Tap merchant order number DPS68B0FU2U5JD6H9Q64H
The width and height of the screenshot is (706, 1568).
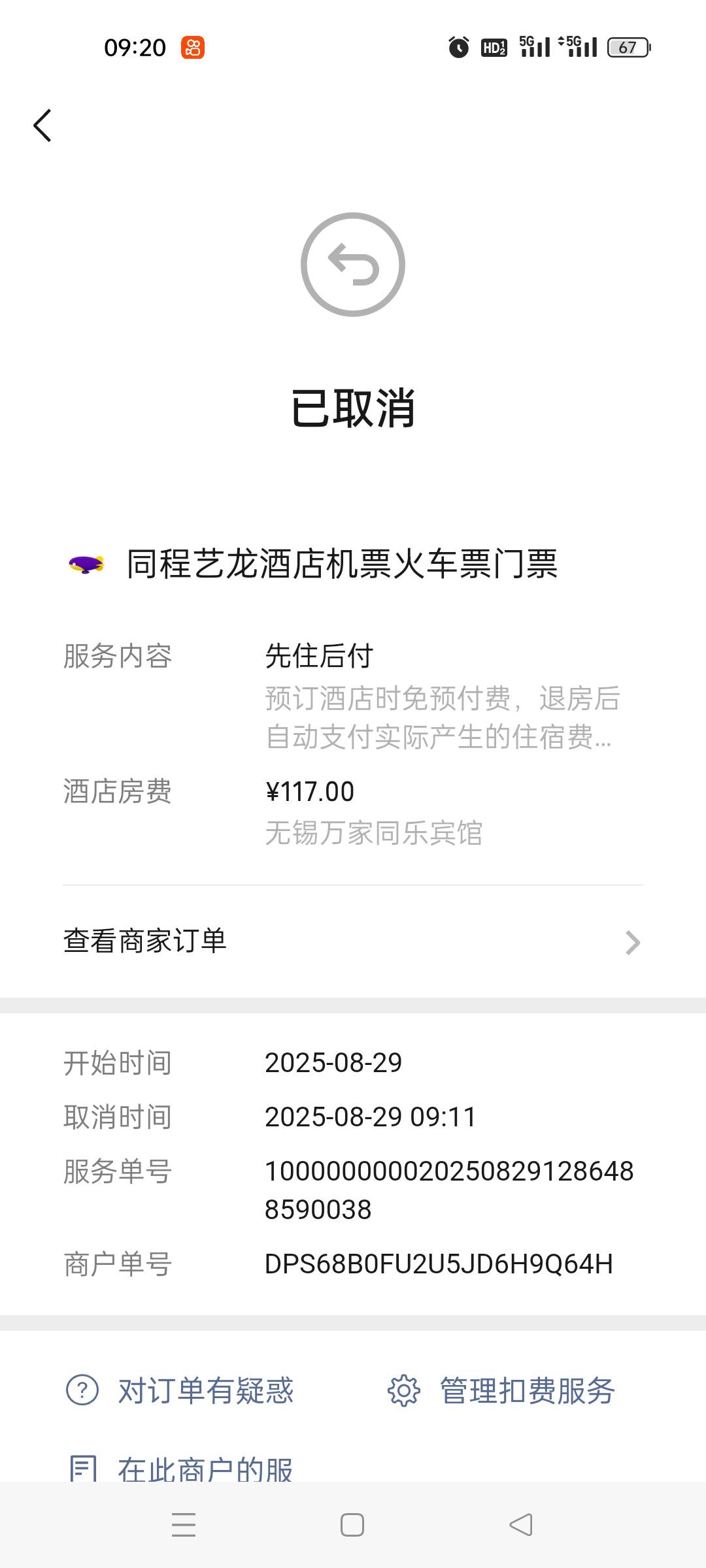439,1264
